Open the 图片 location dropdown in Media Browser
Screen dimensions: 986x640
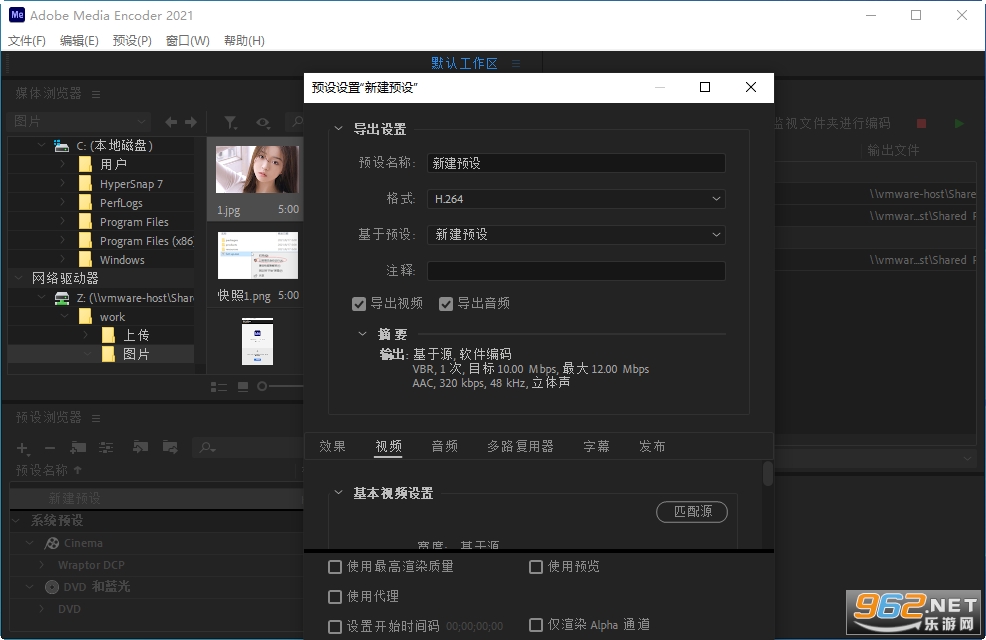[80, 121]
